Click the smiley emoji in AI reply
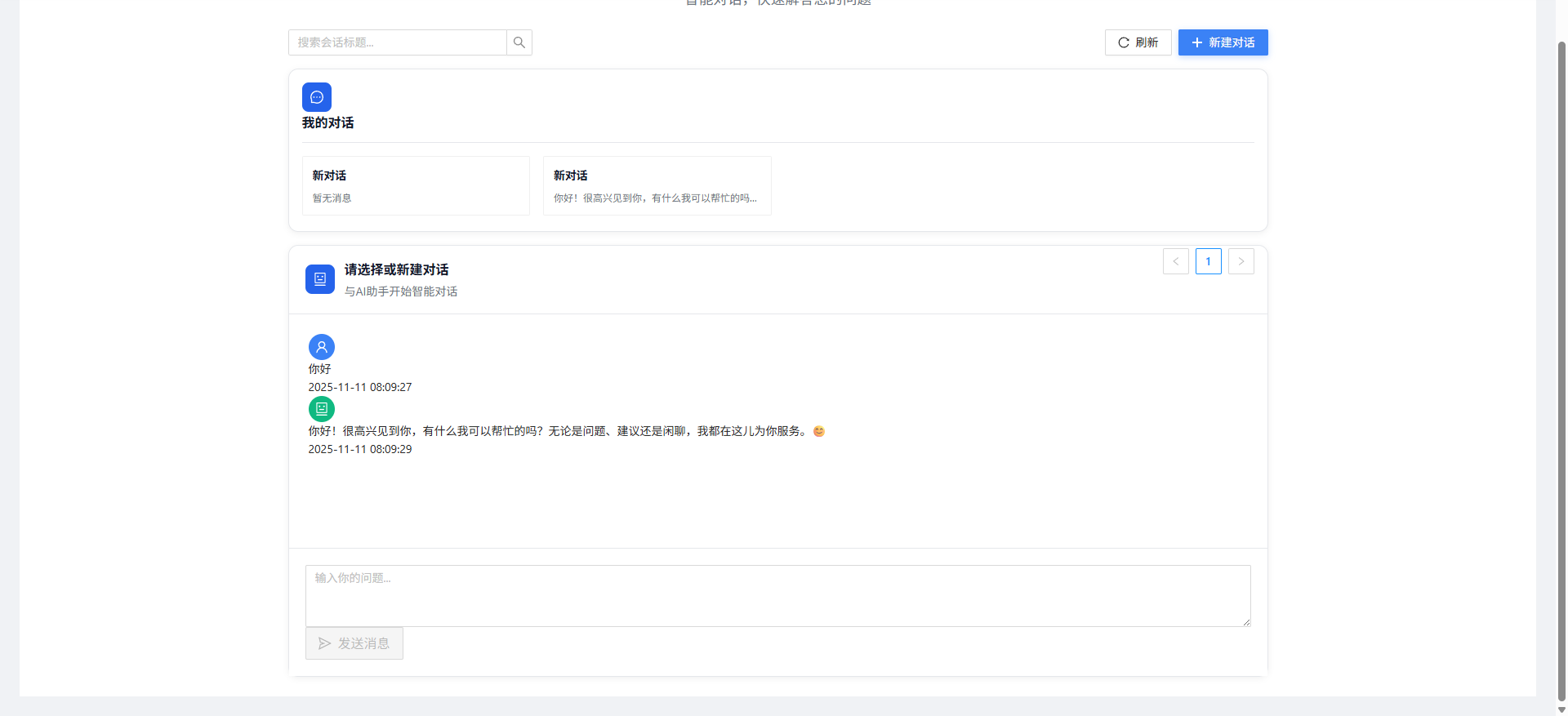The image size is (1568, 716). (819, 431)
